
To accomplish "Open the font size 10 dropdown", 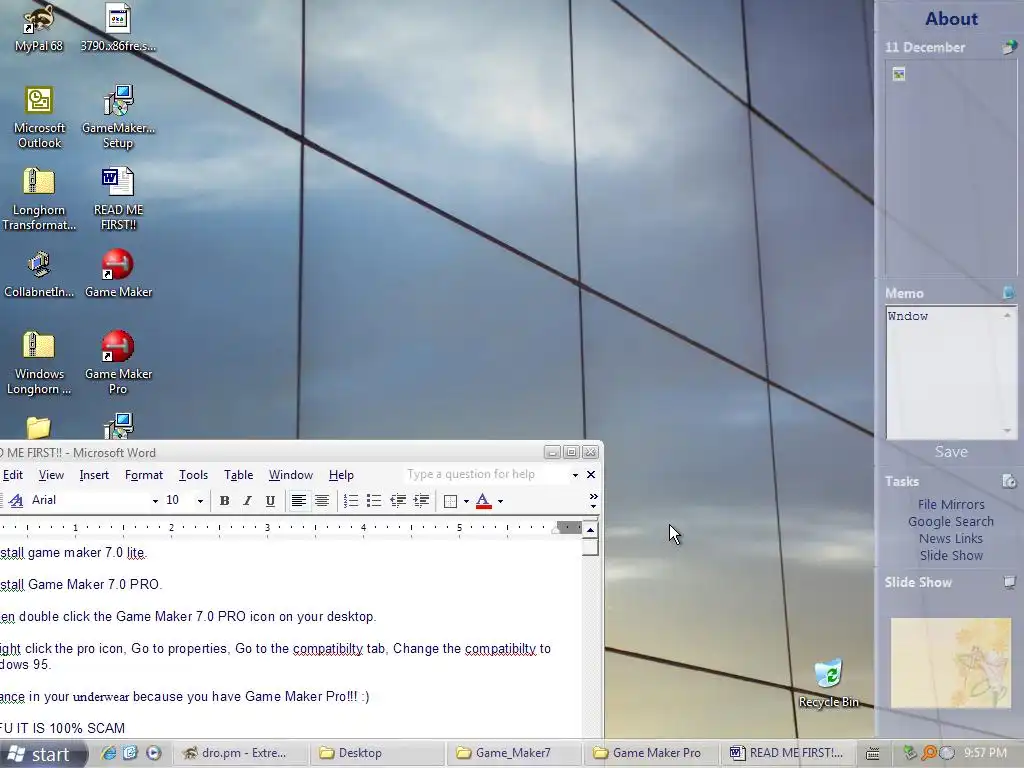I will click(200, 501).
